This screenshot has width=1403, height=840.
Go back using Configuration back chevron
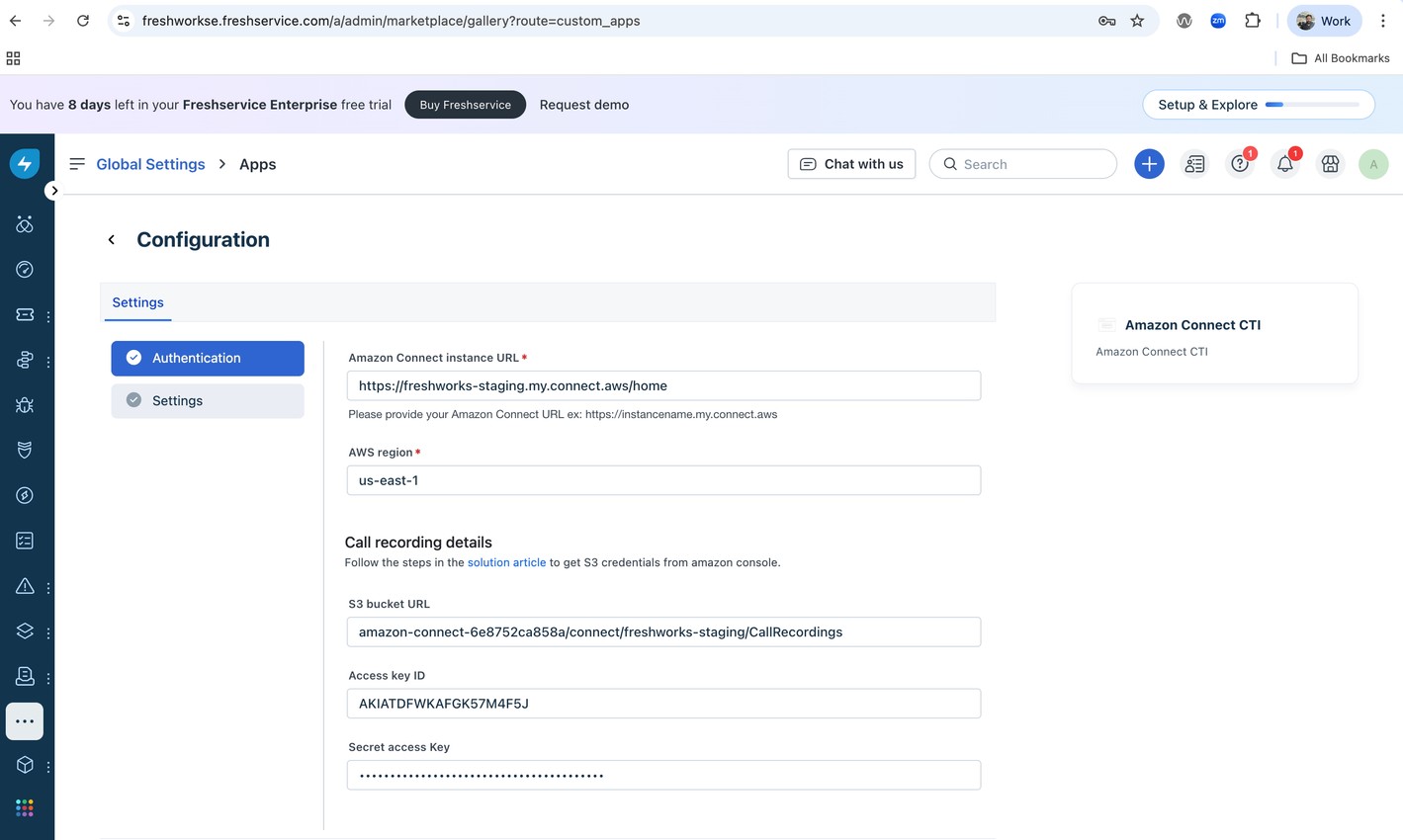pos(112,240)
